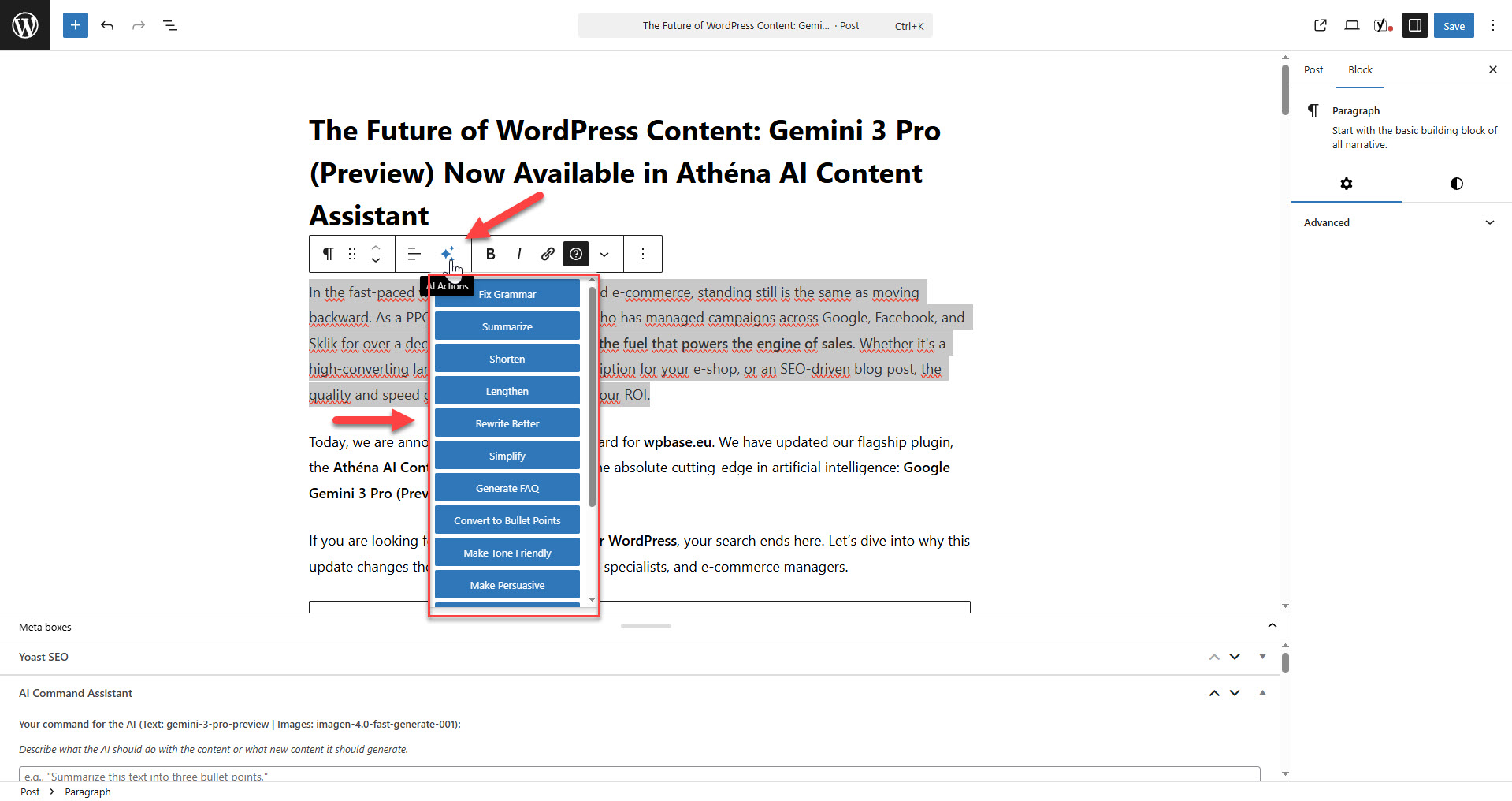Click the paragraph block icon in block toolbar

(328, 253)
